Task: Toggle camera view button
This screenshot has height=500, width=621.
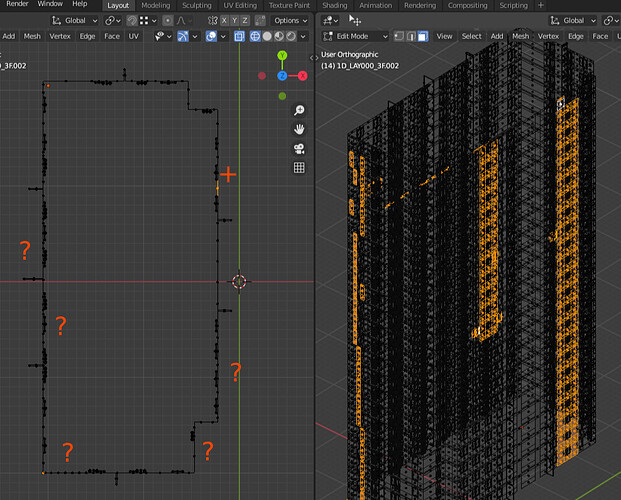Action: click(299, 149)
